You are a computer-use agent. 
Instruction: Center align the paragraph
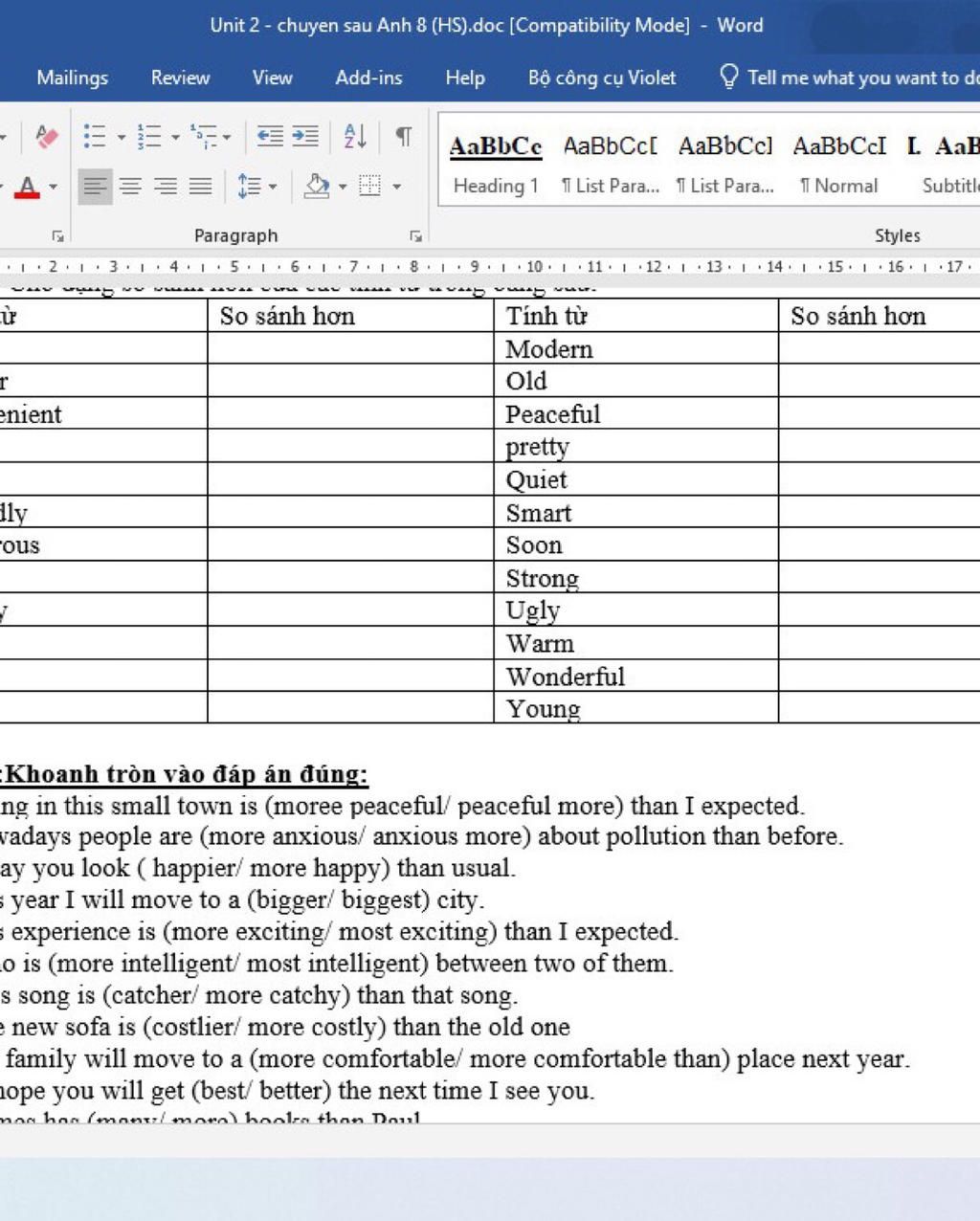pyautogui.click(x=131, y=187)
